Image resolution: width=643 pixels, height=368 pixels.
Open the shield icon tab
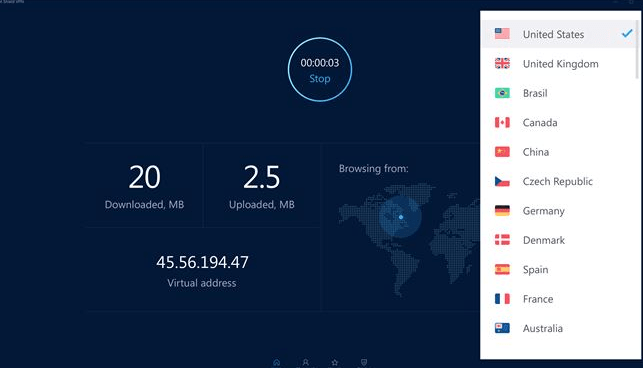coord(364,362)
